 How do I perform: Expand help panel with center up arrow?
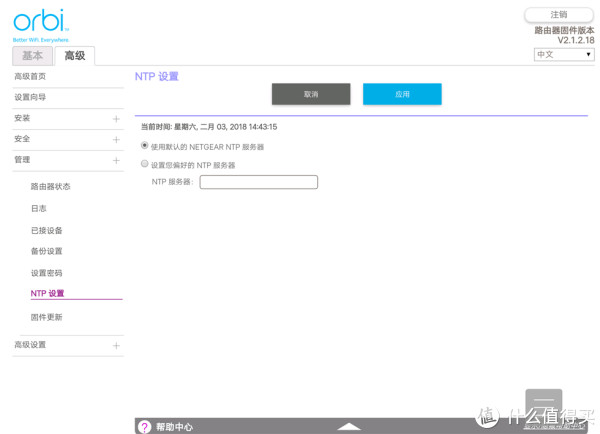(x=348, y=427)
